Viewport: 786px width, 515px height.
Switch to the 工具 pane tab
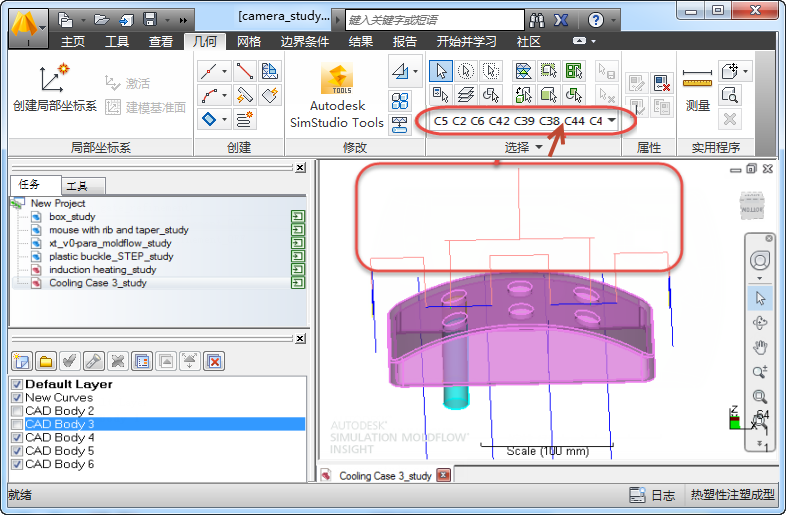coord(83,186)
